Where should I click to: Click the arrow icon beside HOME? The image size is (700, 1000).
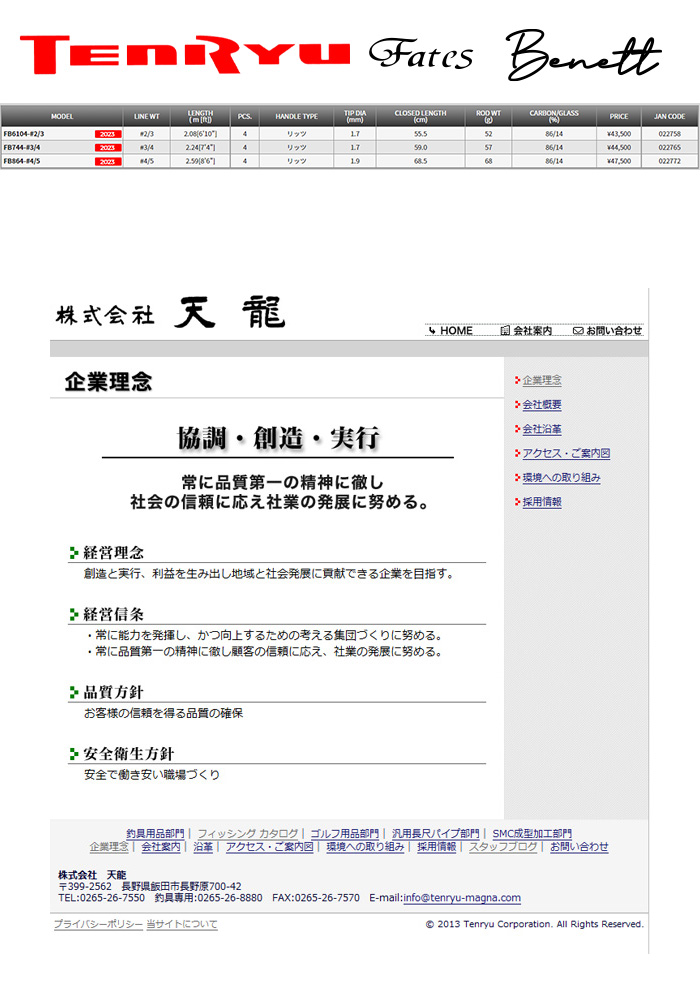pyautogui.click(x=432, y=331)
